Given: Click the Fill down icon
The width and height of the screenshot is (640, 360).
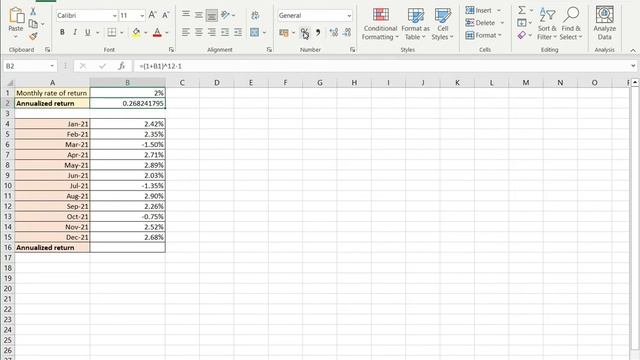Looking at the screenshot, I should point(522,23).
